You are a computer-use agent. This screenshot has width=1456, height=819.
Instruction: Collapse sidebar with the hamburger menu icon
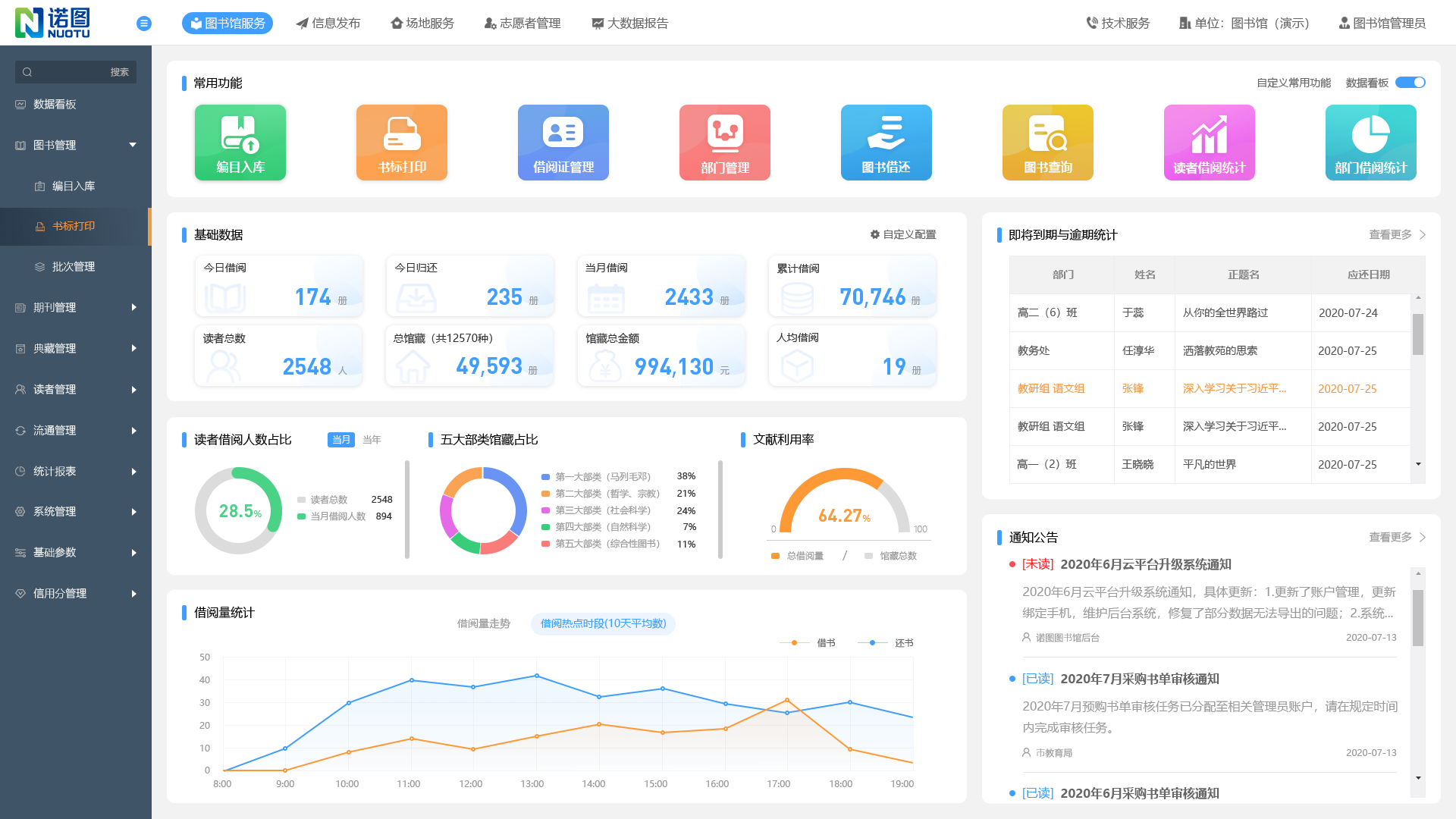click(x=144, y=24)
